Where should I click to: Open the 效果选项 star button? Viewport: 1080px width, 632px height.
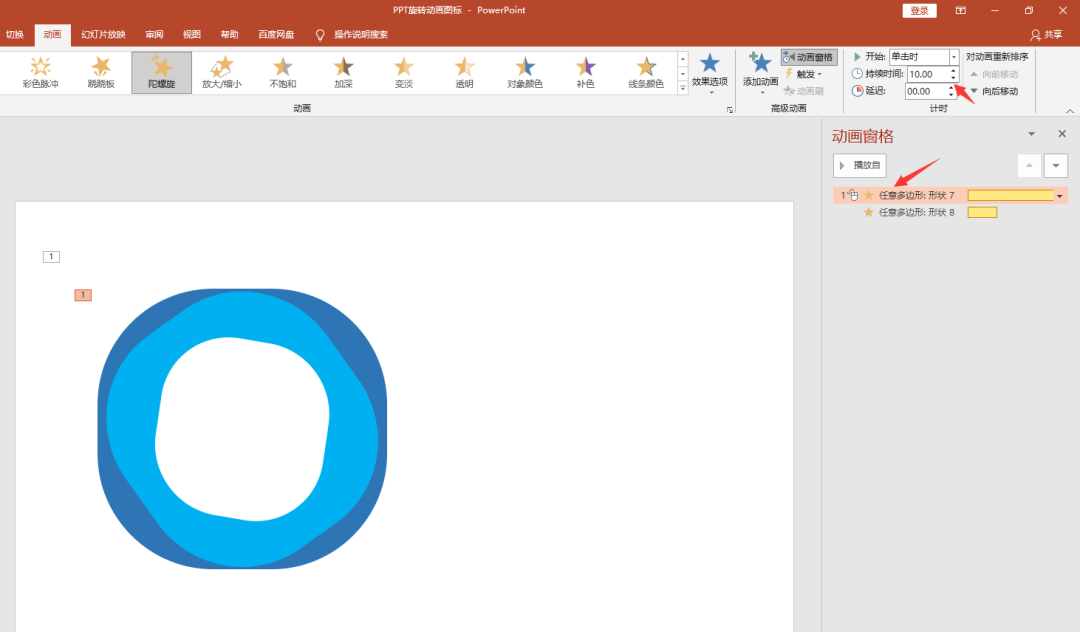click(709, 72)
